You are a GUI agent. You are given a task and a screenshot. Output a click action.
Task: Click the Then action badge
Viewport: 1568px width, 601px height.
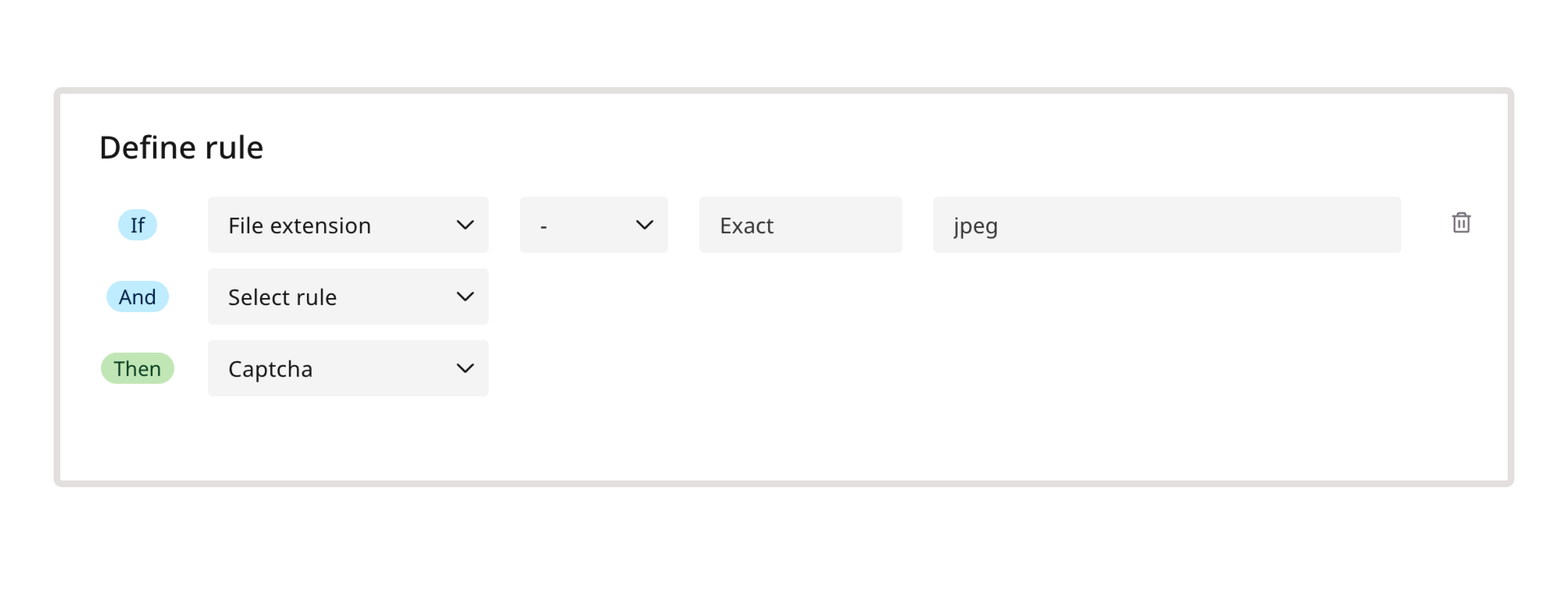point(137,368)
